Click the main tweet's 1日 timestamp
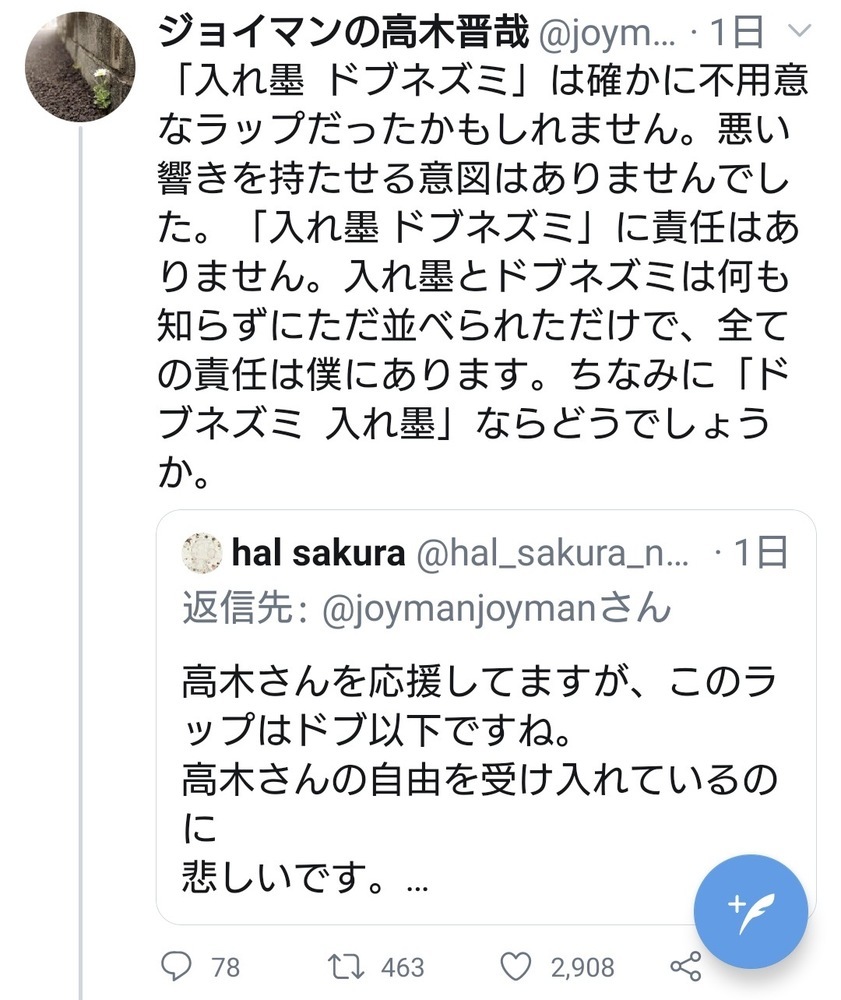The width and height of the screenshot is (841, 1000). (x=735, y=37)
